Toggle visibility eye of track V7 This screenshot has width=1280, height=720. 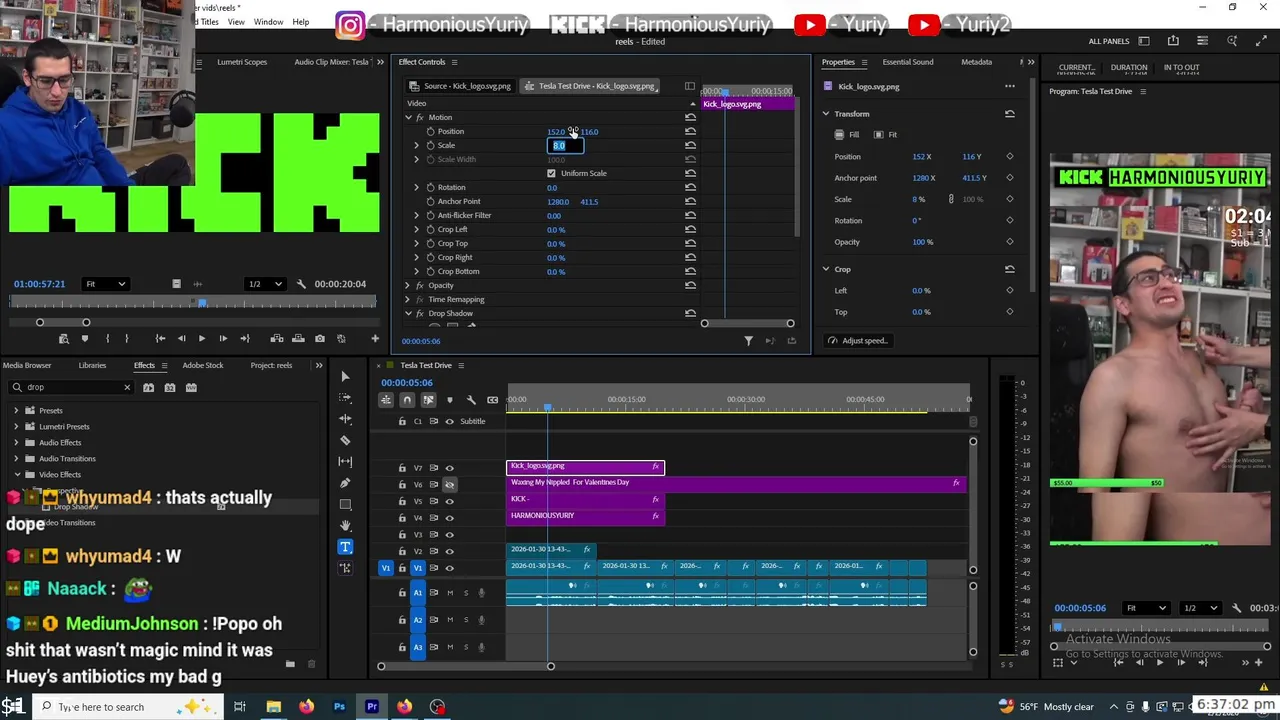[x=449, y=468]
